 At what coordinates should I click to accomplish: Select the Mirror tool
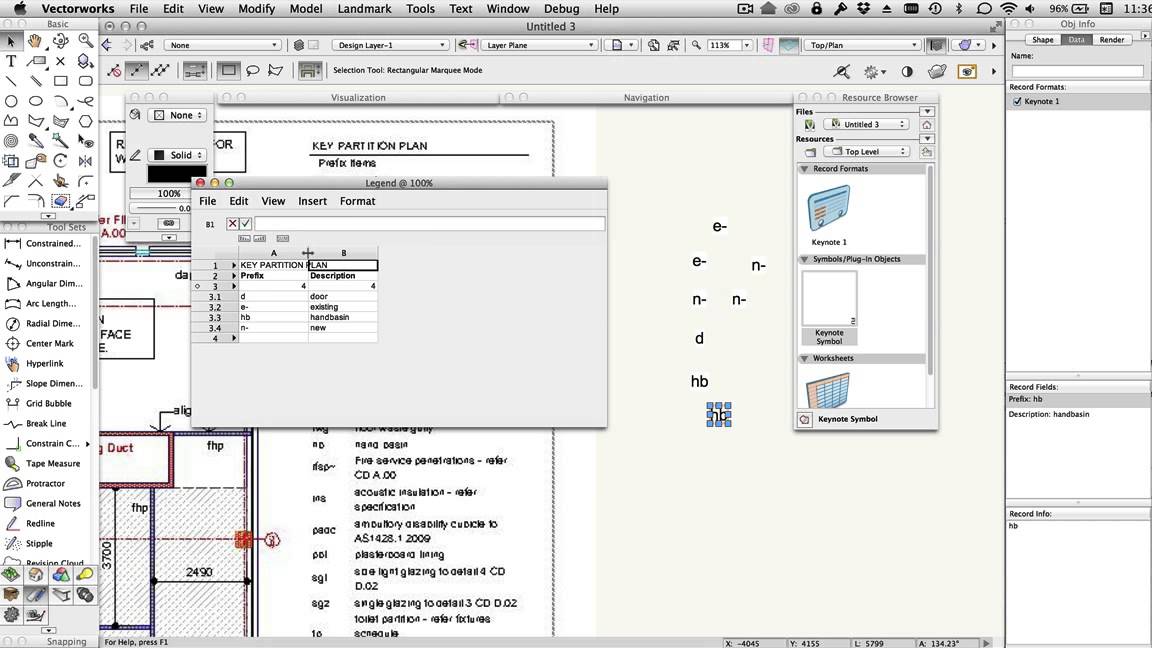click(85, 160)
